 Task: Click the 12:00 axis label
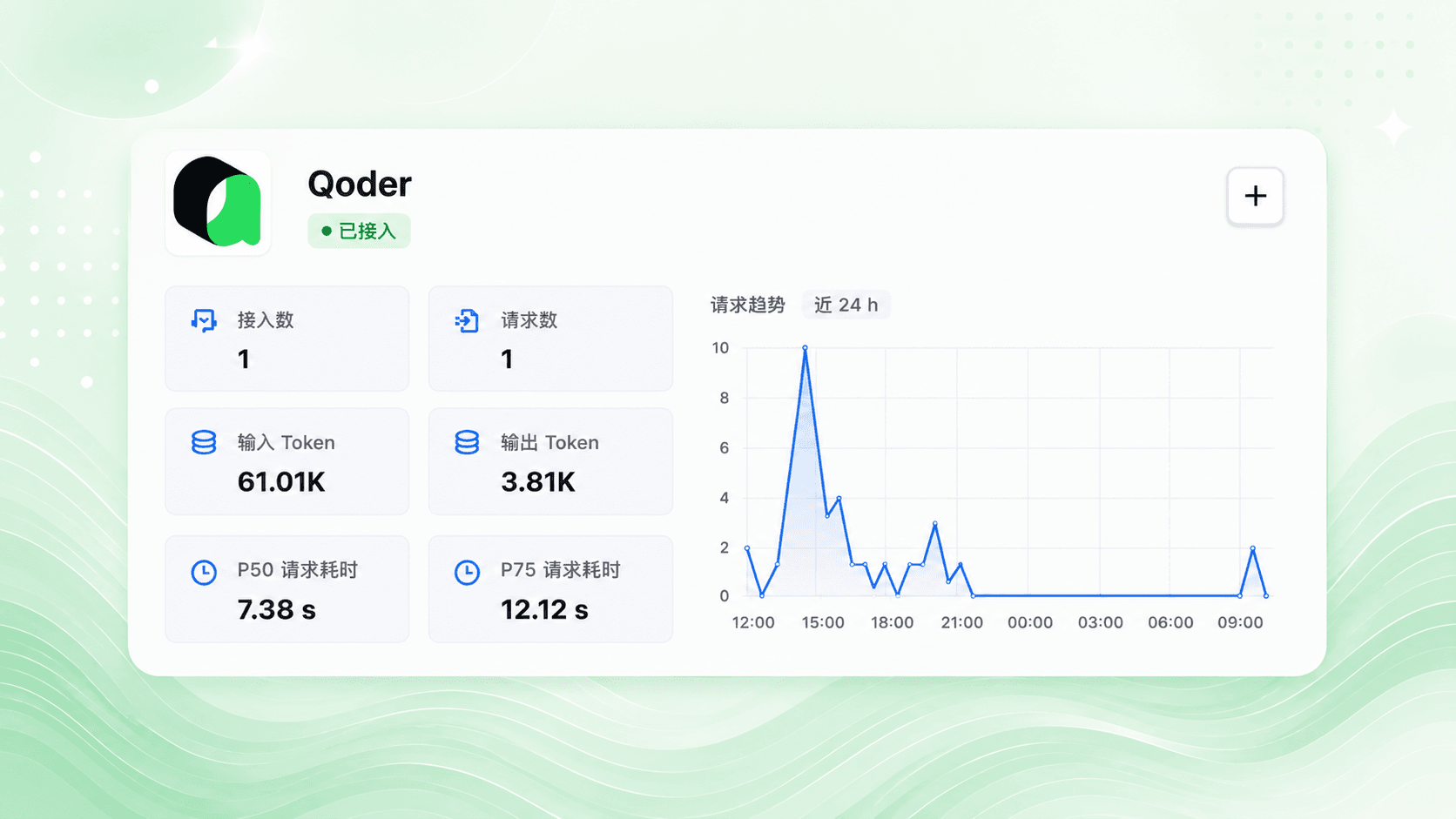coord(752,622)
